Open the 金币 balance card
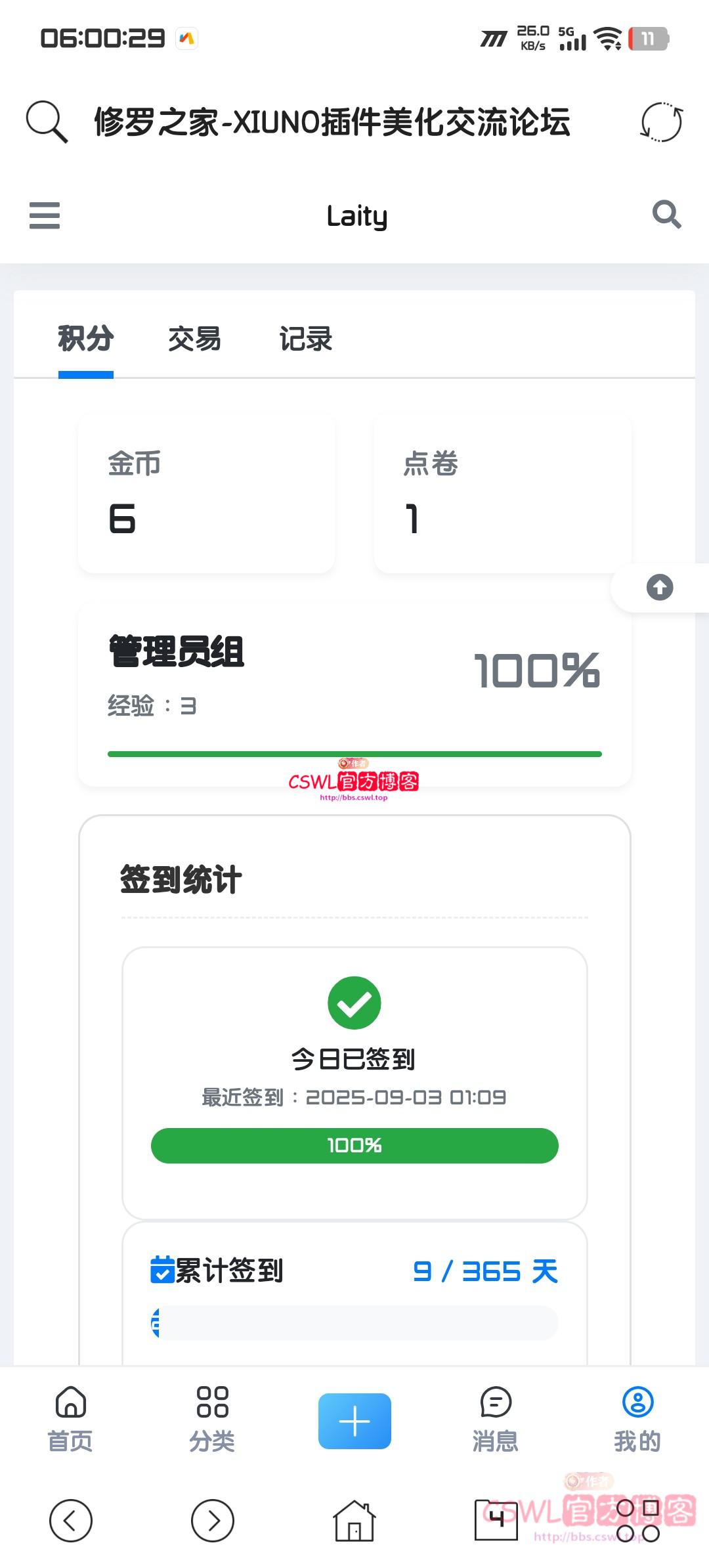 coord(206,494)
